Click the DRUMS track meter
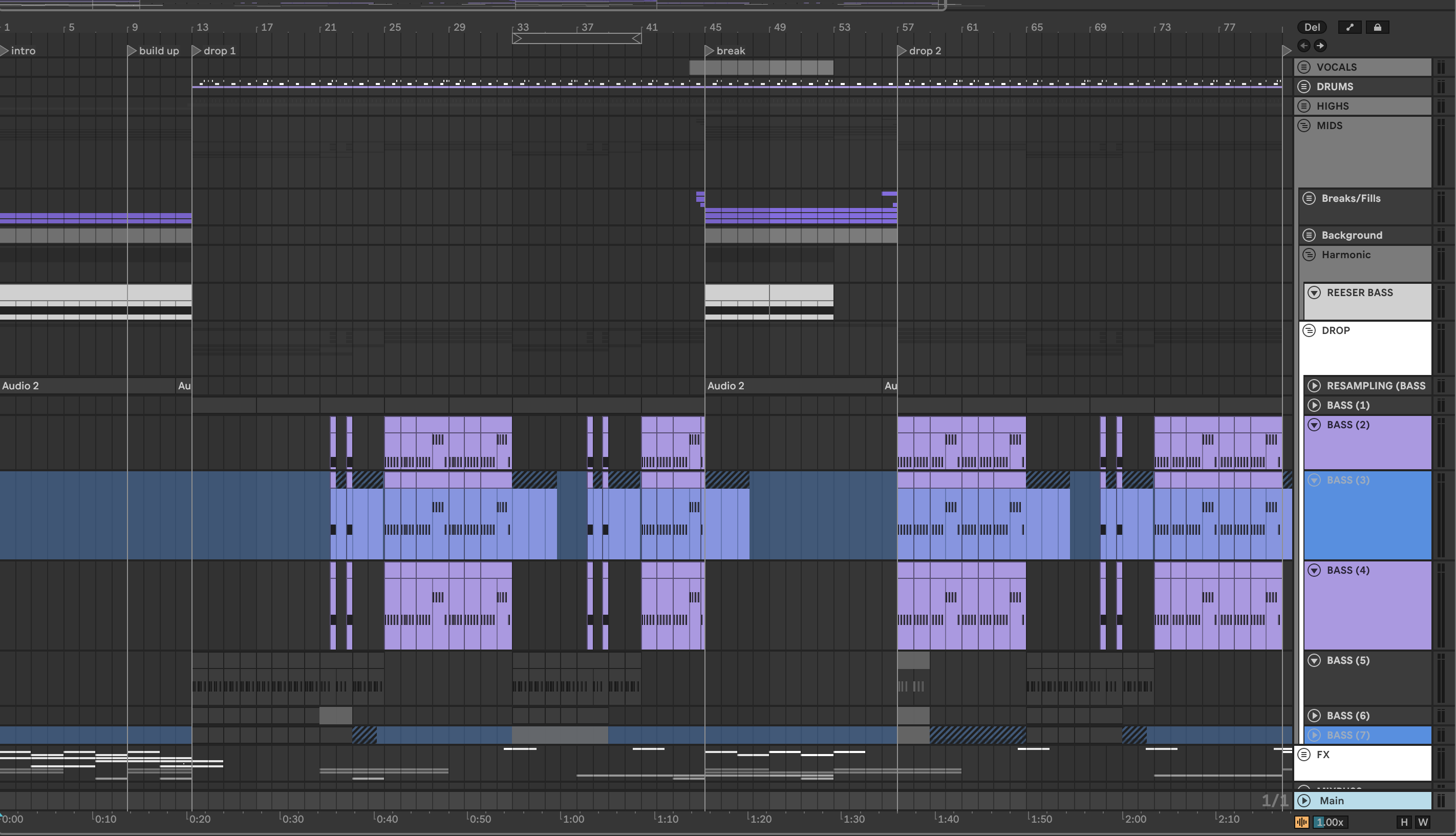Viewport: 1456px width, 836px height. (x=1441, y=87)
